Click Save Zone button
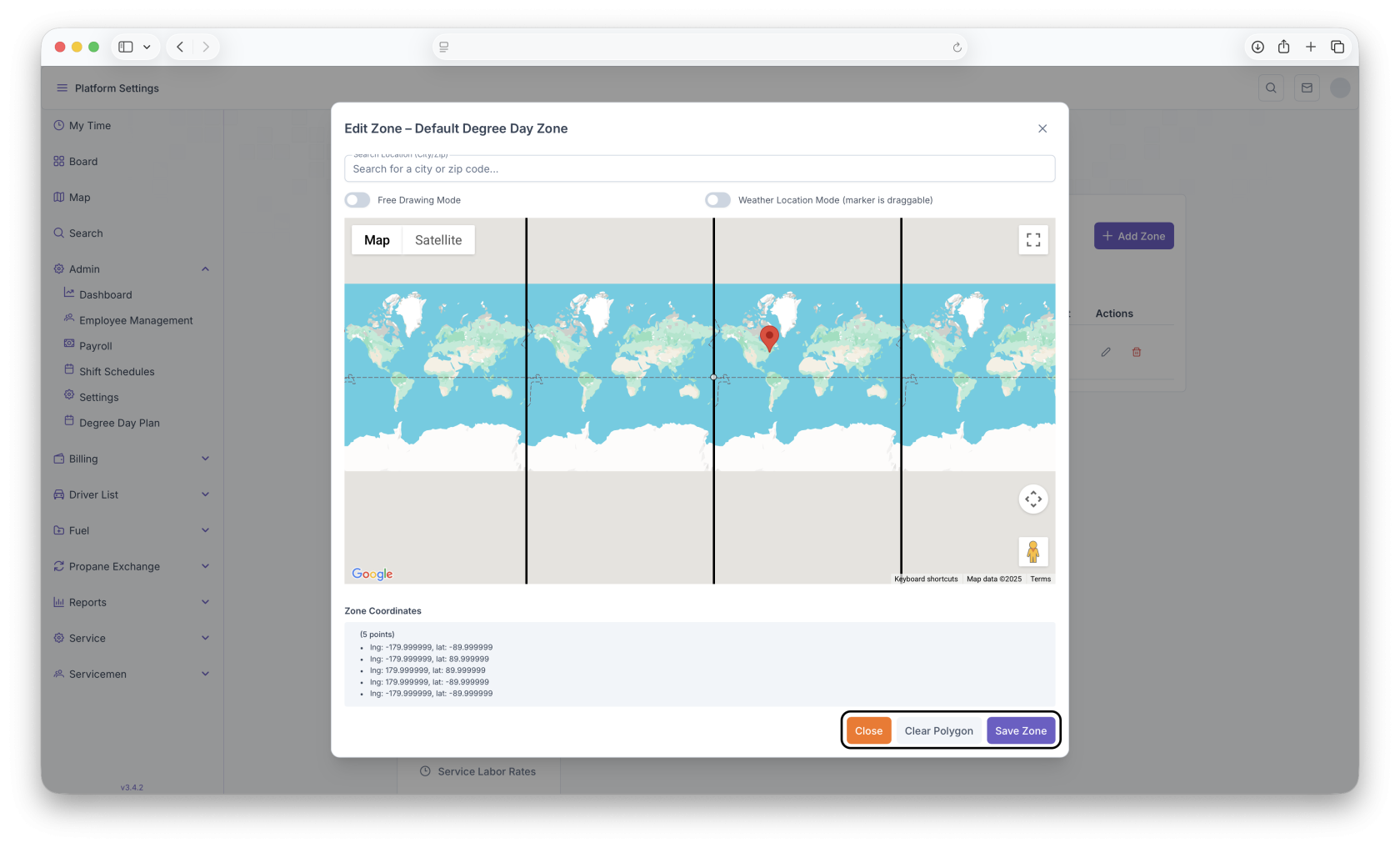 pyautogui.click(x=1020, y=731)
